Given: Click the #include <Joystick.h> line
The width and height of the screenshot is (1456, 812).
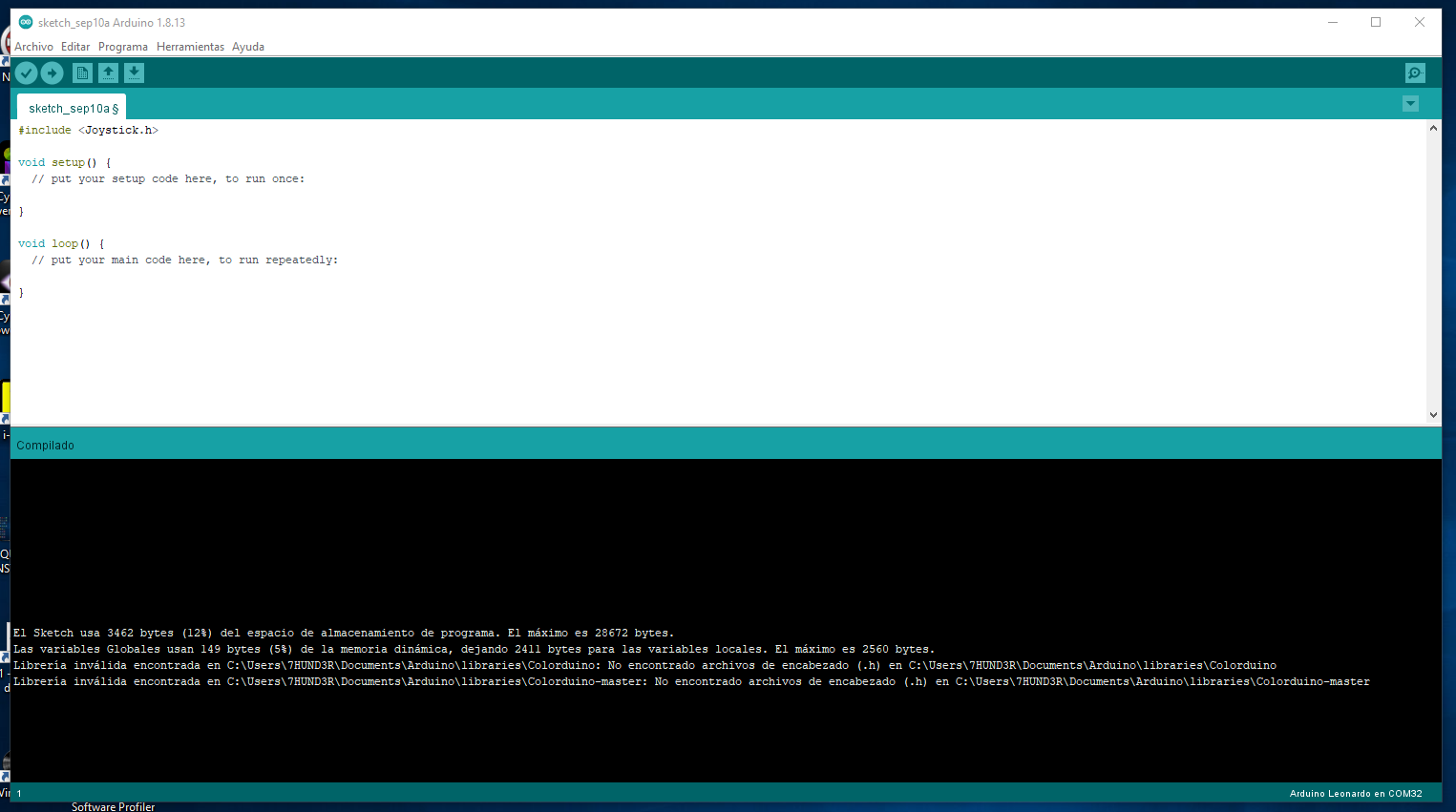Looking at the screenshot, I should click(x=89, y=130).
